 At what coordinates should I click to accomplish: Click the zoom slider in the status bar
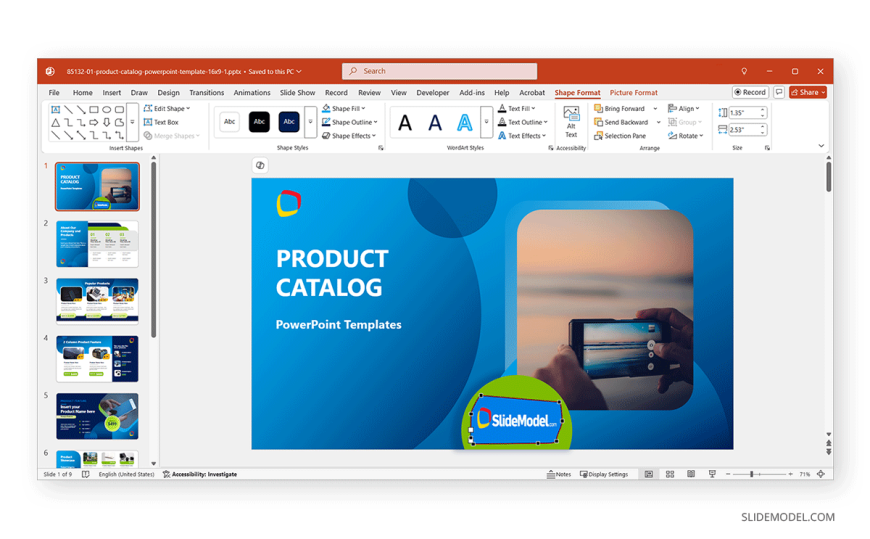[x=759, y=474]
